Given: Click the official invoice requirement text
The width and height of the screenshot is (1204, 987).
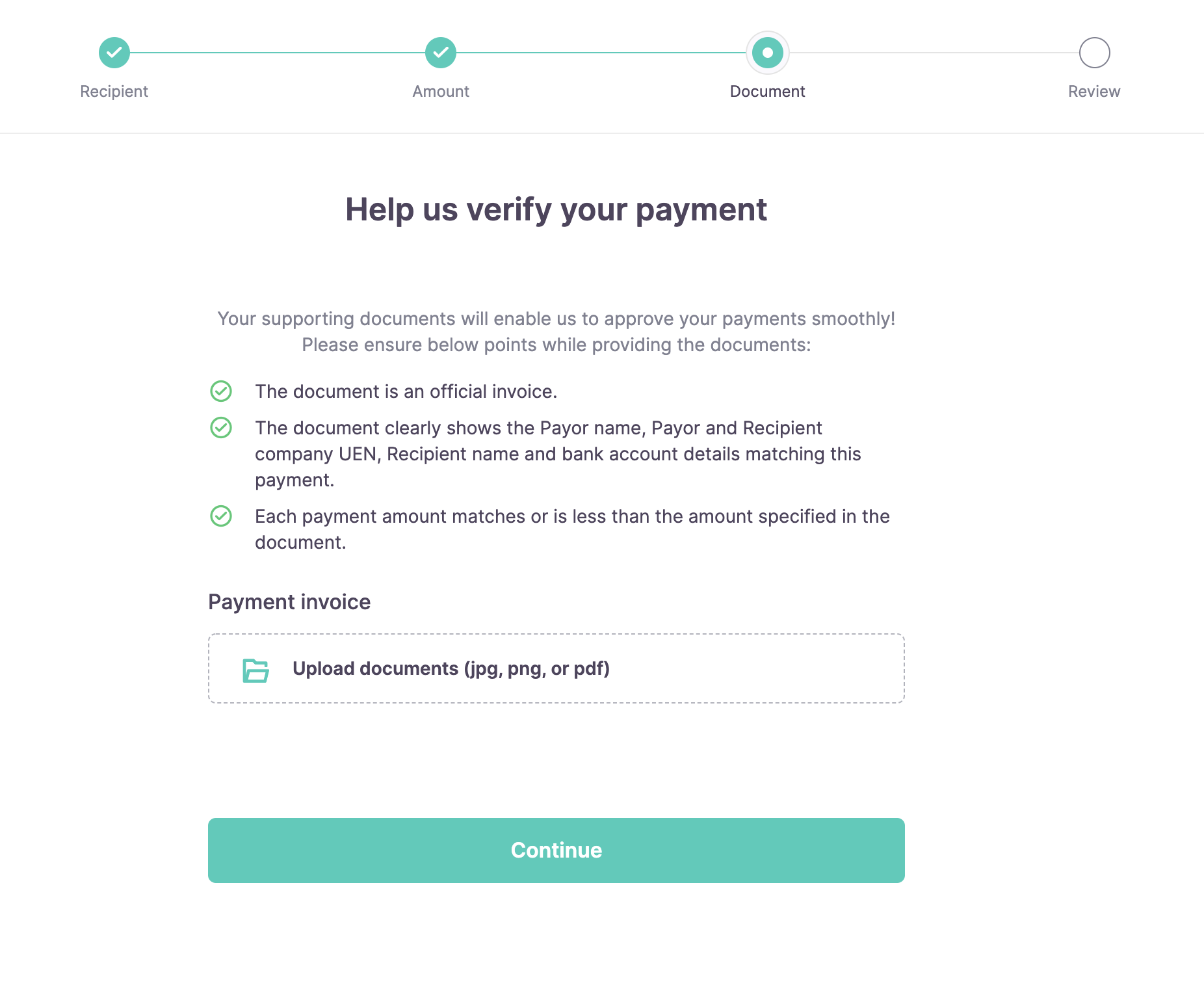Looking at the screenshot, I should pos(406,391).
